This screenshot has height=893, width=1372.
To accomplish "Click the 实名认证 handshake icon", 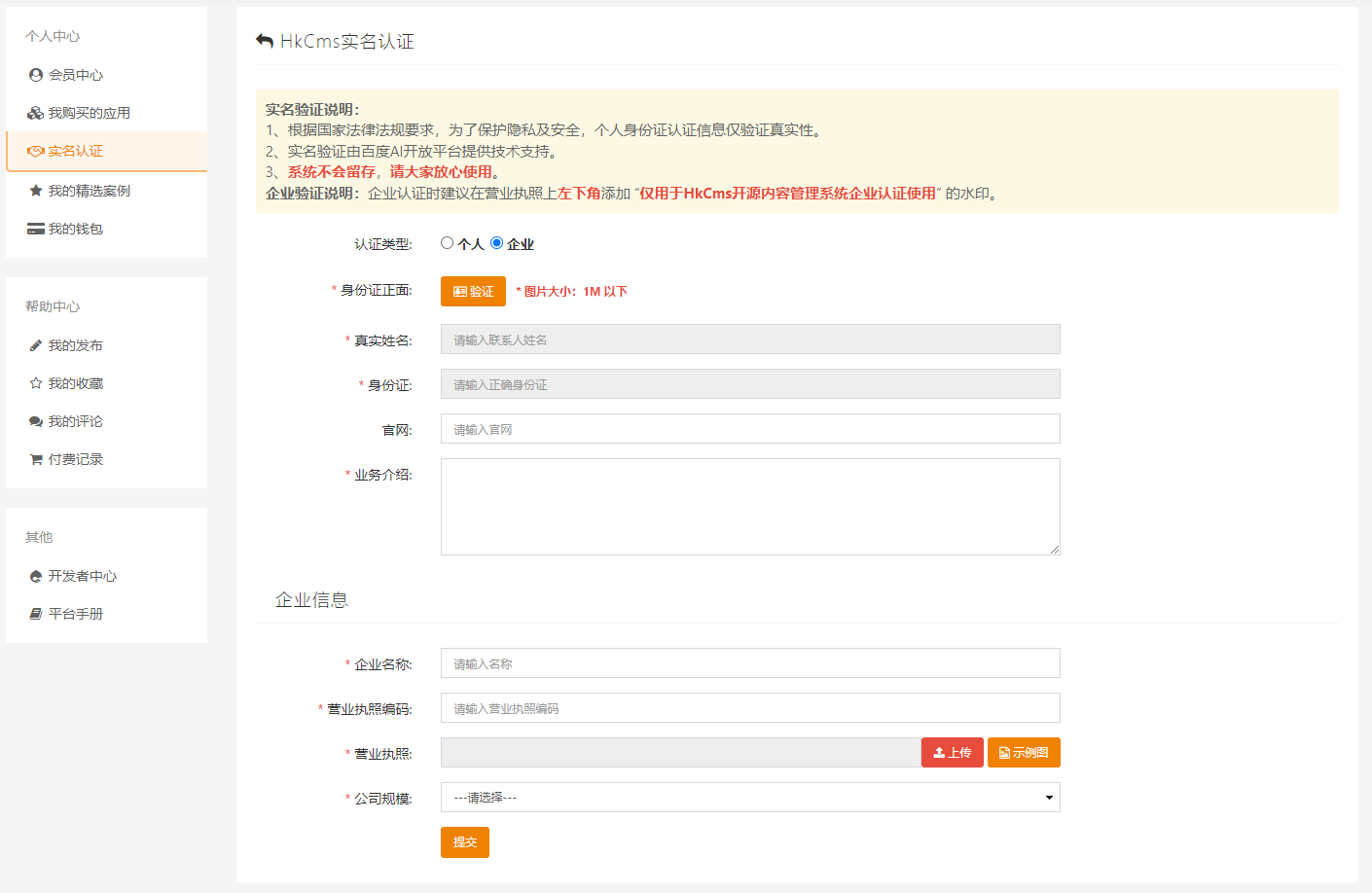I will tap(36, 151).
